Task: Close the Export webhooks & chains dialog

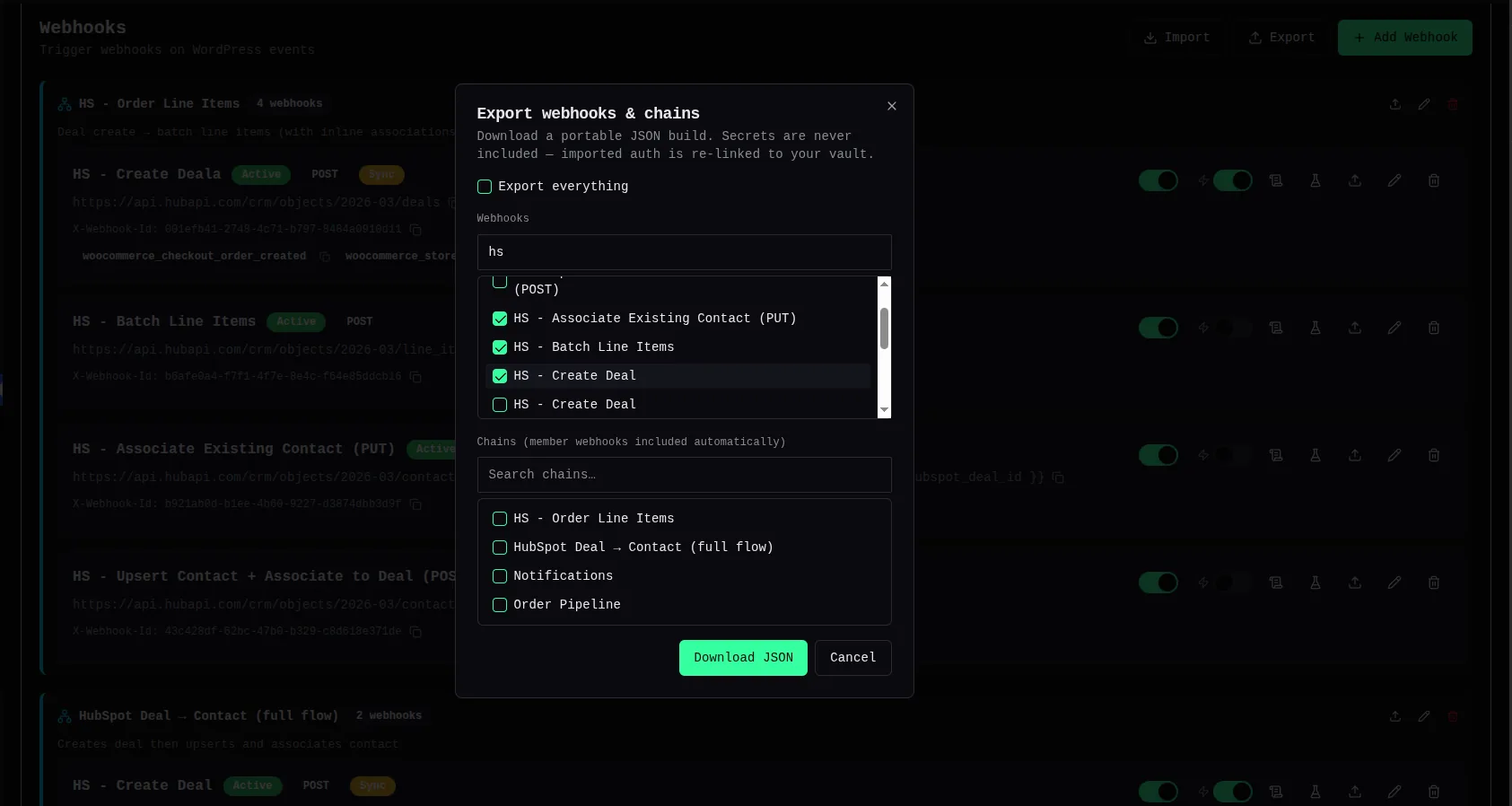Action: tap(891, 106)
